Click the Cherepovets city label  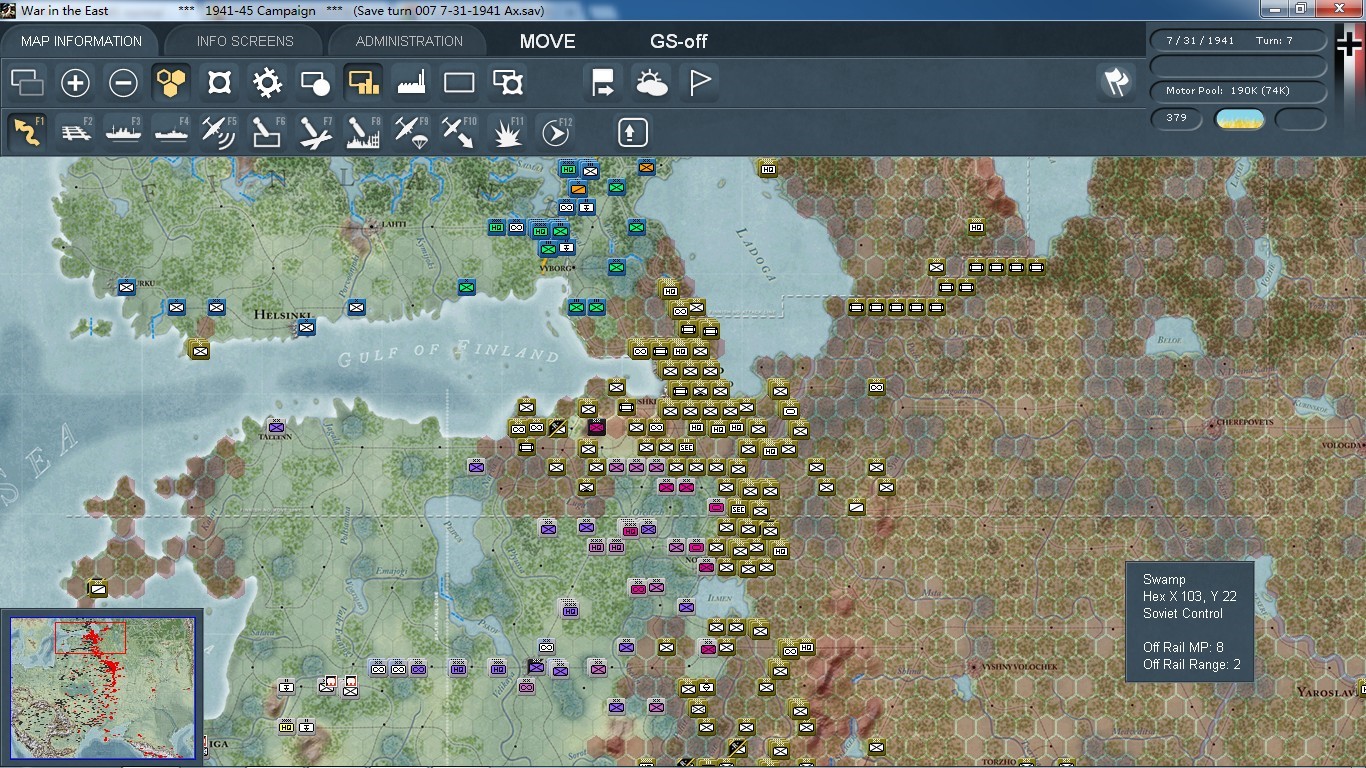point(1244,423)
